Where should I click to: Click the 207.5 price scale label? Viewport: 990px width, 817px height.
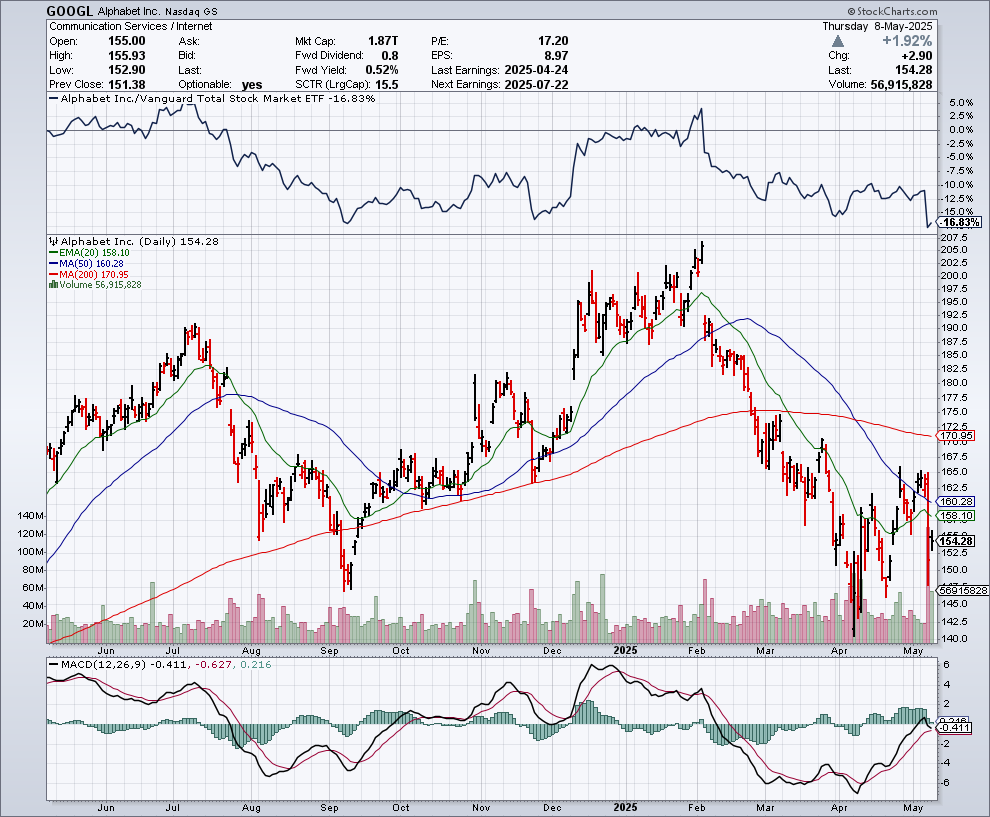[954, 237]
